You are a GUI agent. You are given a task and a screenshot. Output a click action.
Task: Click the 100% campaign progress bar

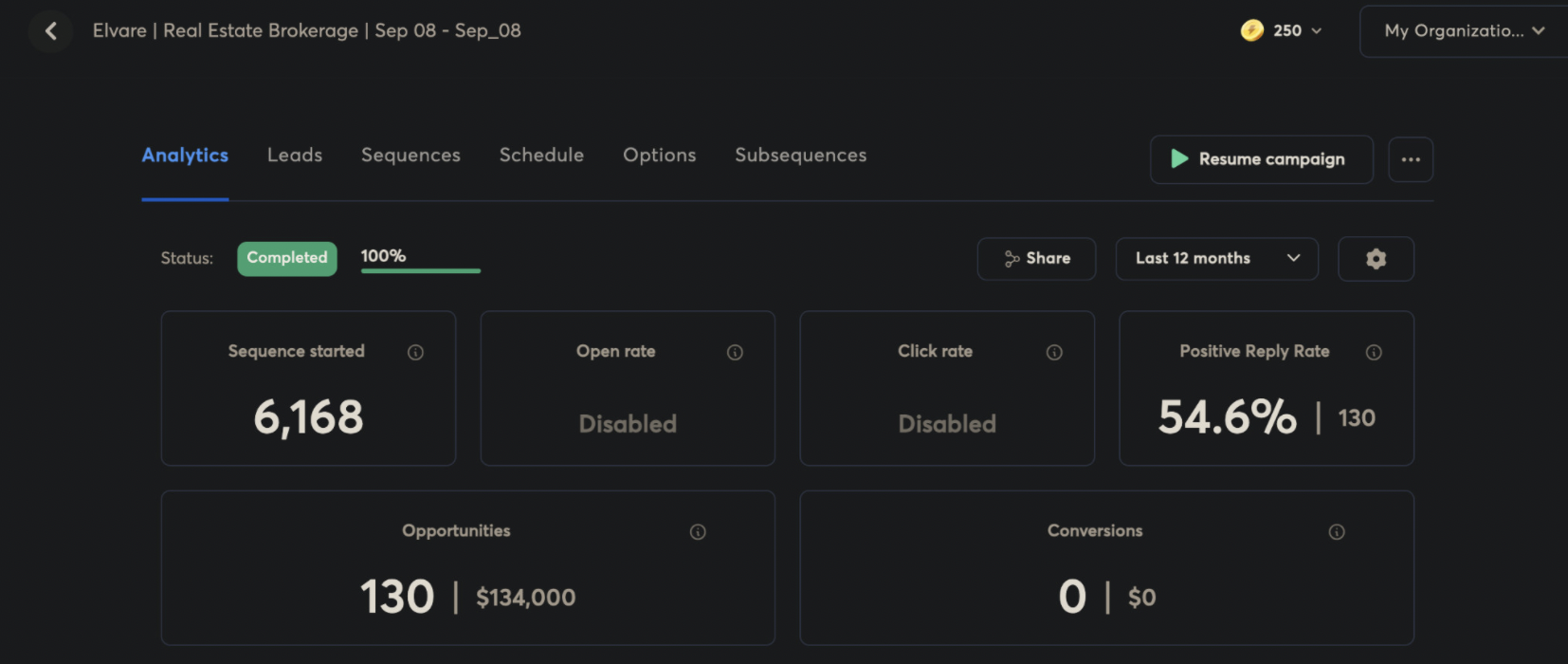point(421,270)
